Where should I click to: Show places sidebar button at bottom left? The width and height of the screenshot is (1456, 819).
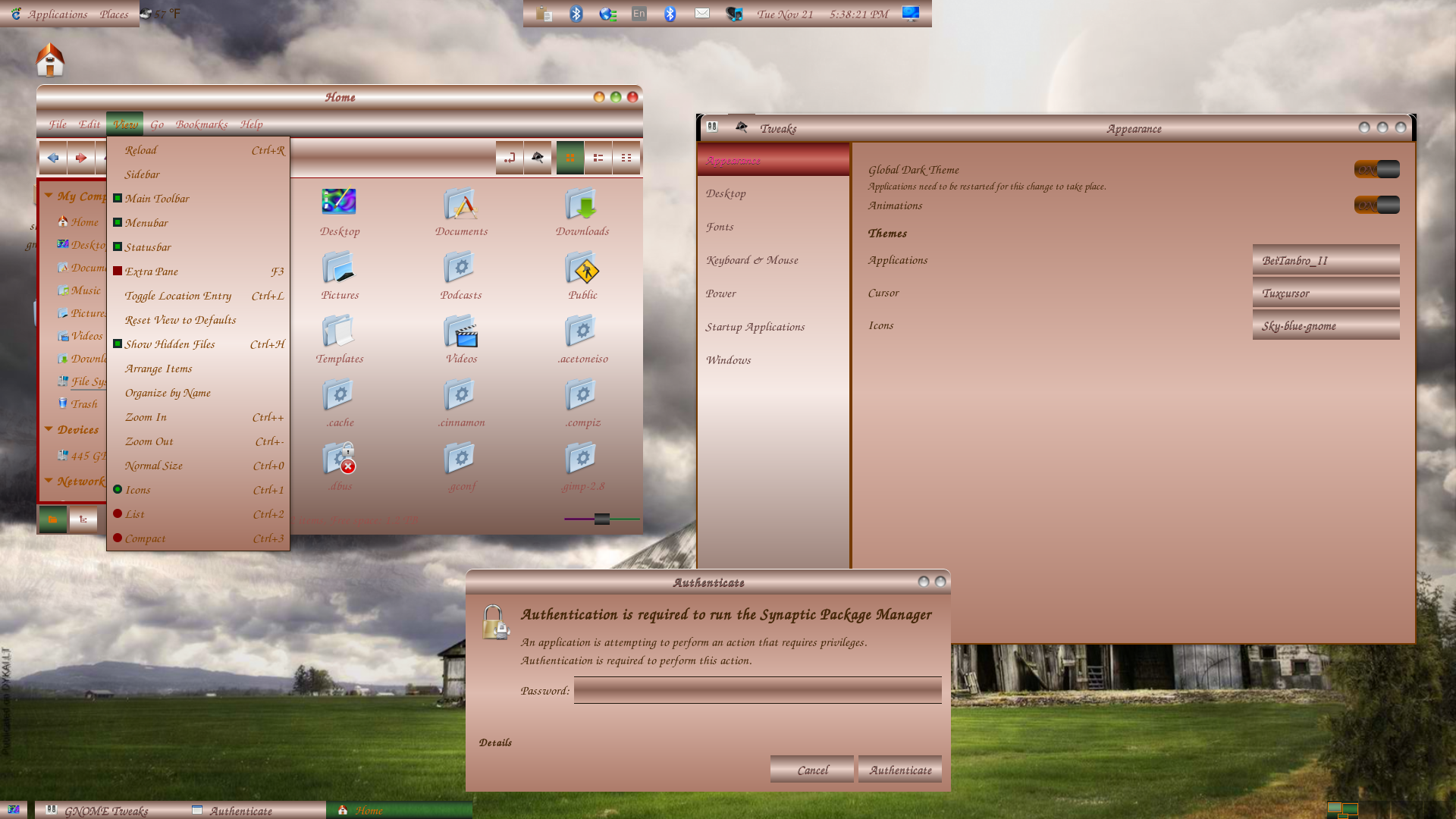click(x=53, y=519)
